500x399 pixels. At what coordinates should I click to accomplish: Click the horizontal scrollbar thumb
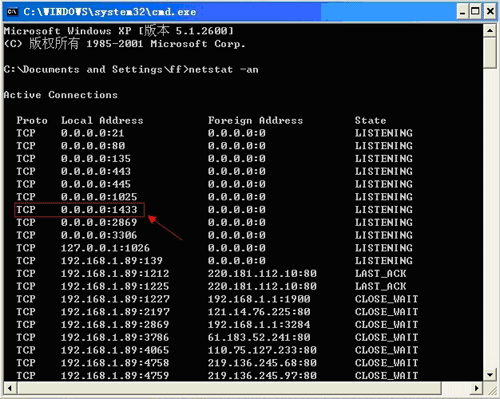click(x=230, y=388)
